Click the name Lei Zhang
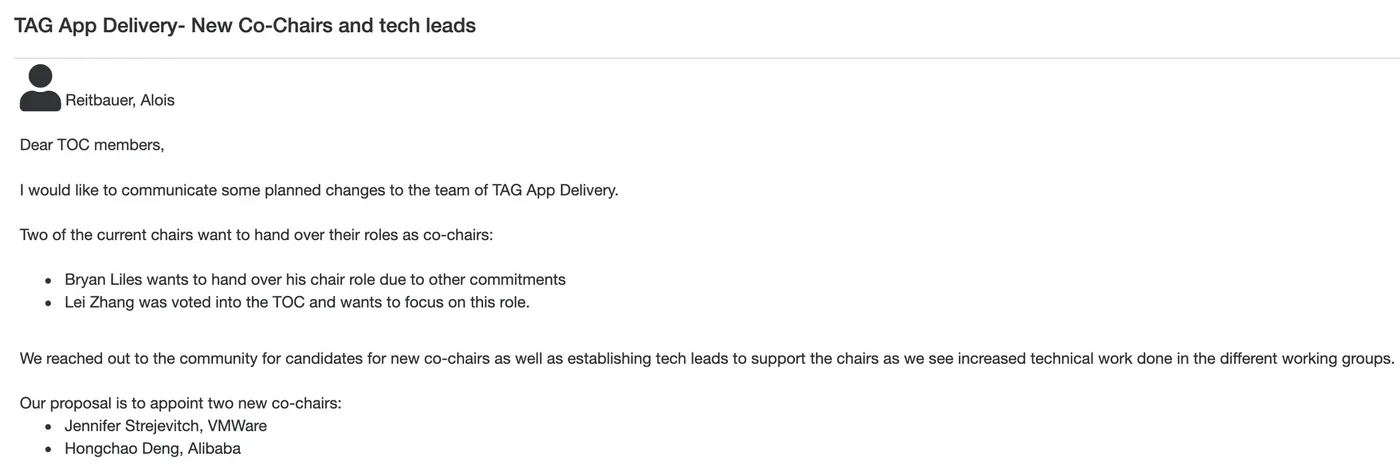 (101, 302)
